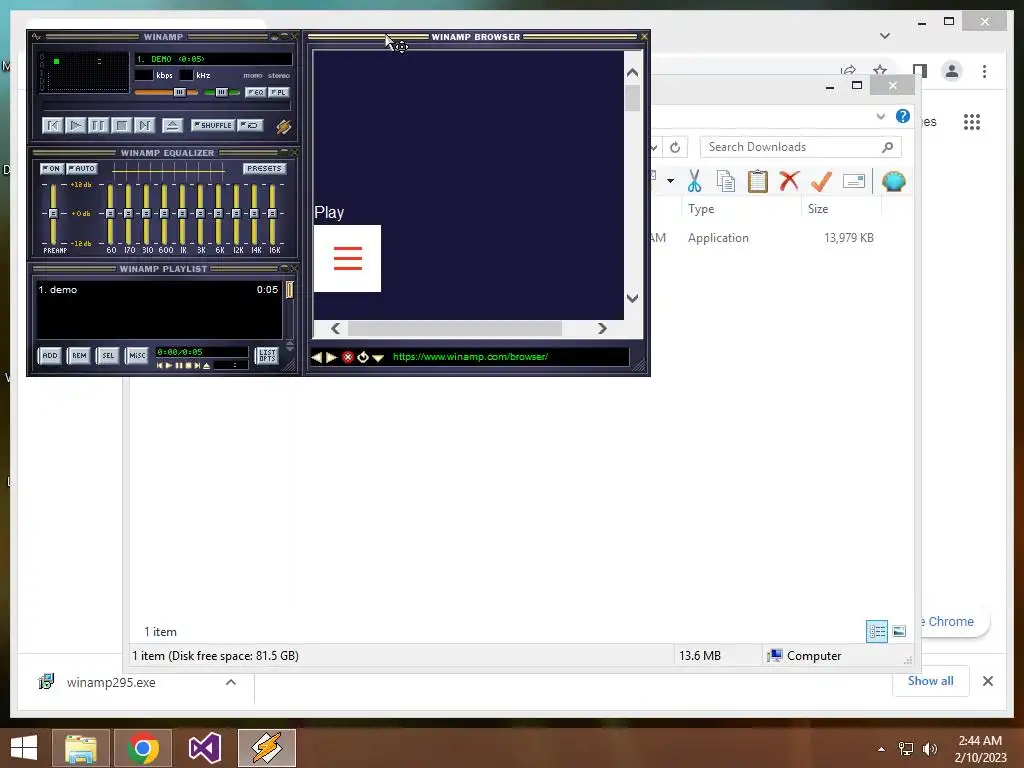The image size is (1024, 768).
Task: Click blue shell icon in Explorer toolbar
Action: (893, 181)
